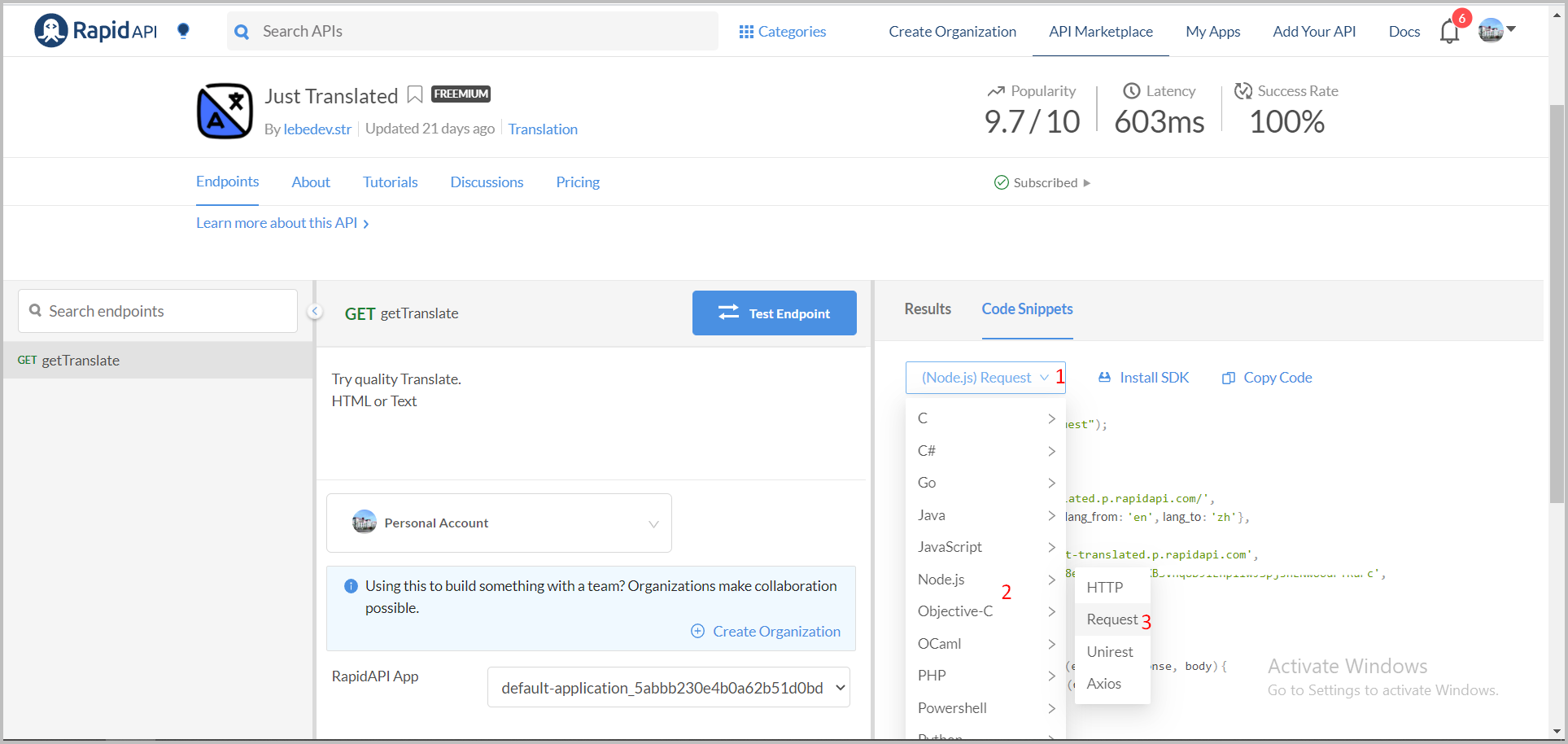Open the (Node.js) Request language dropdown

click(x=985, y=378)
